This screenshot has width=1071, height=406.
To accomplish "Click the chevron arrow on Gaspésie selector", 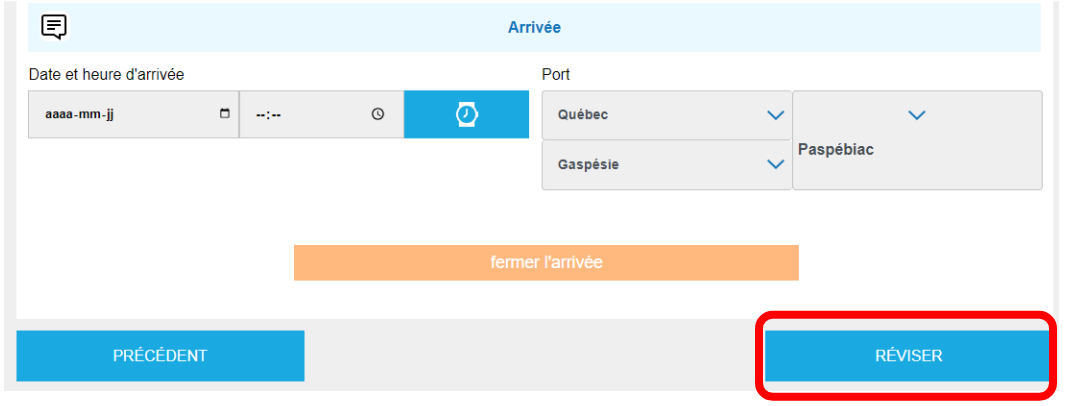I will pos(775,165).
